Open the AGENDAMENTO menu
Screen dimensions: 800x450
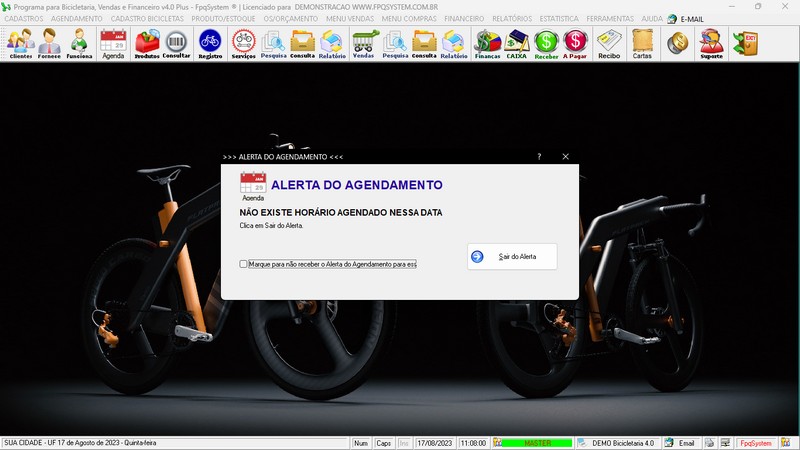point(77,18)
